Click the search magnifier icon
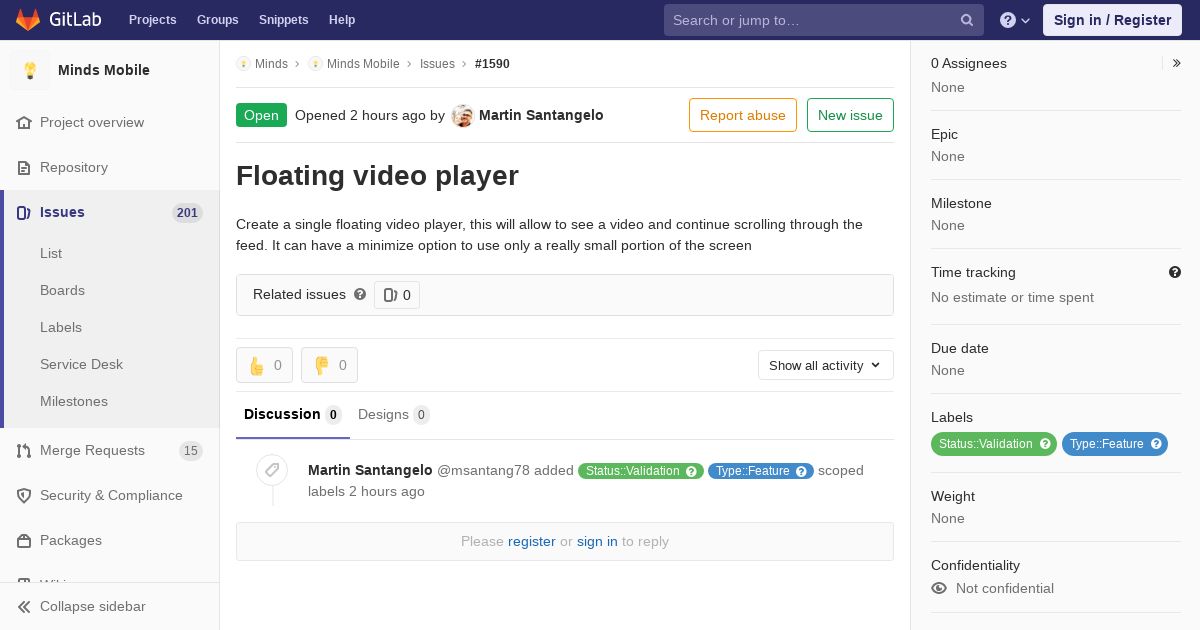The height and width of the screenshot is (630, 1200). click(966, 20)
